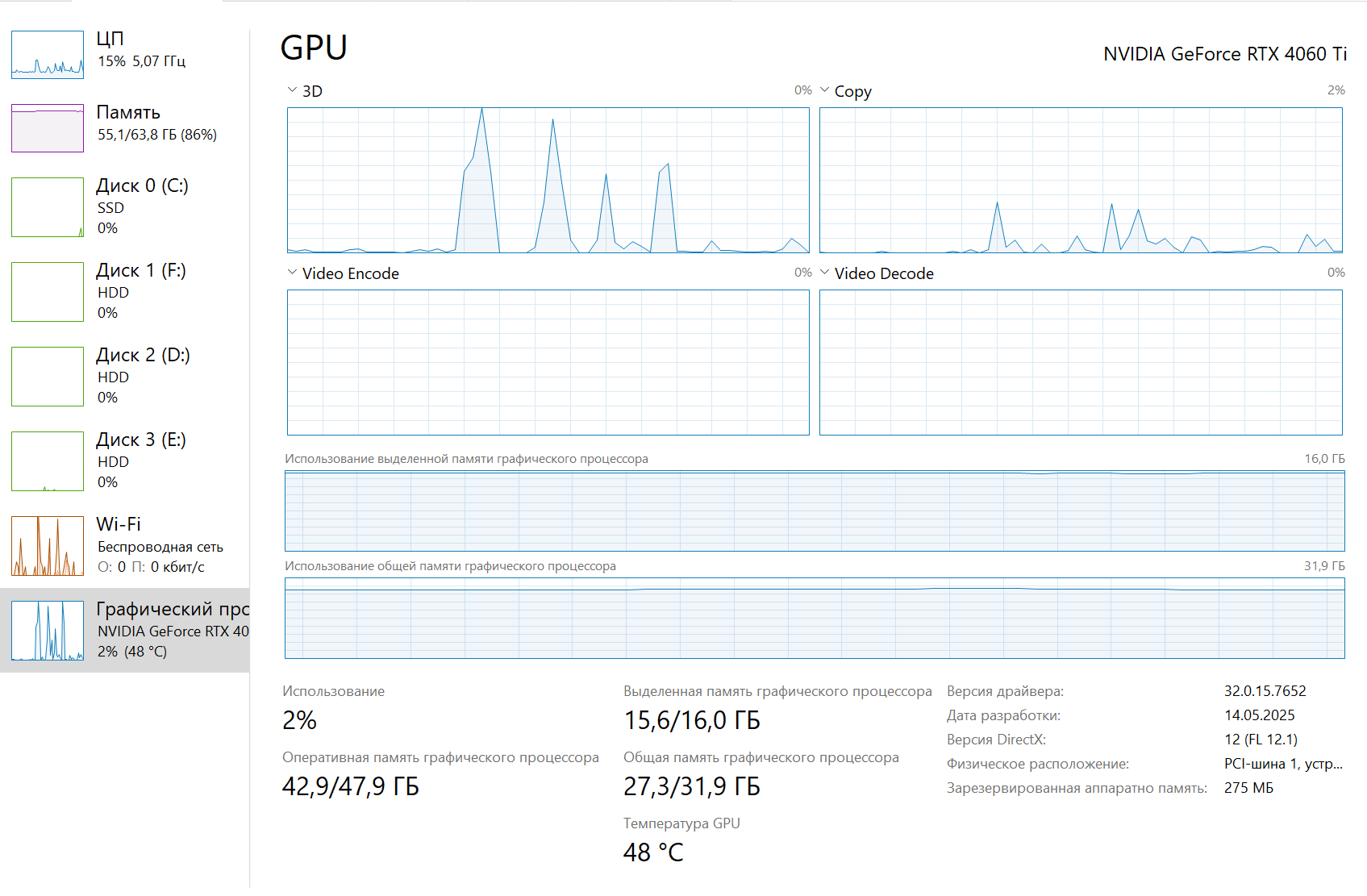This screenshot has height=896, width=1367.
Task: Click the Диск 1 (F:) graph icon
Action: pos(48,292)
